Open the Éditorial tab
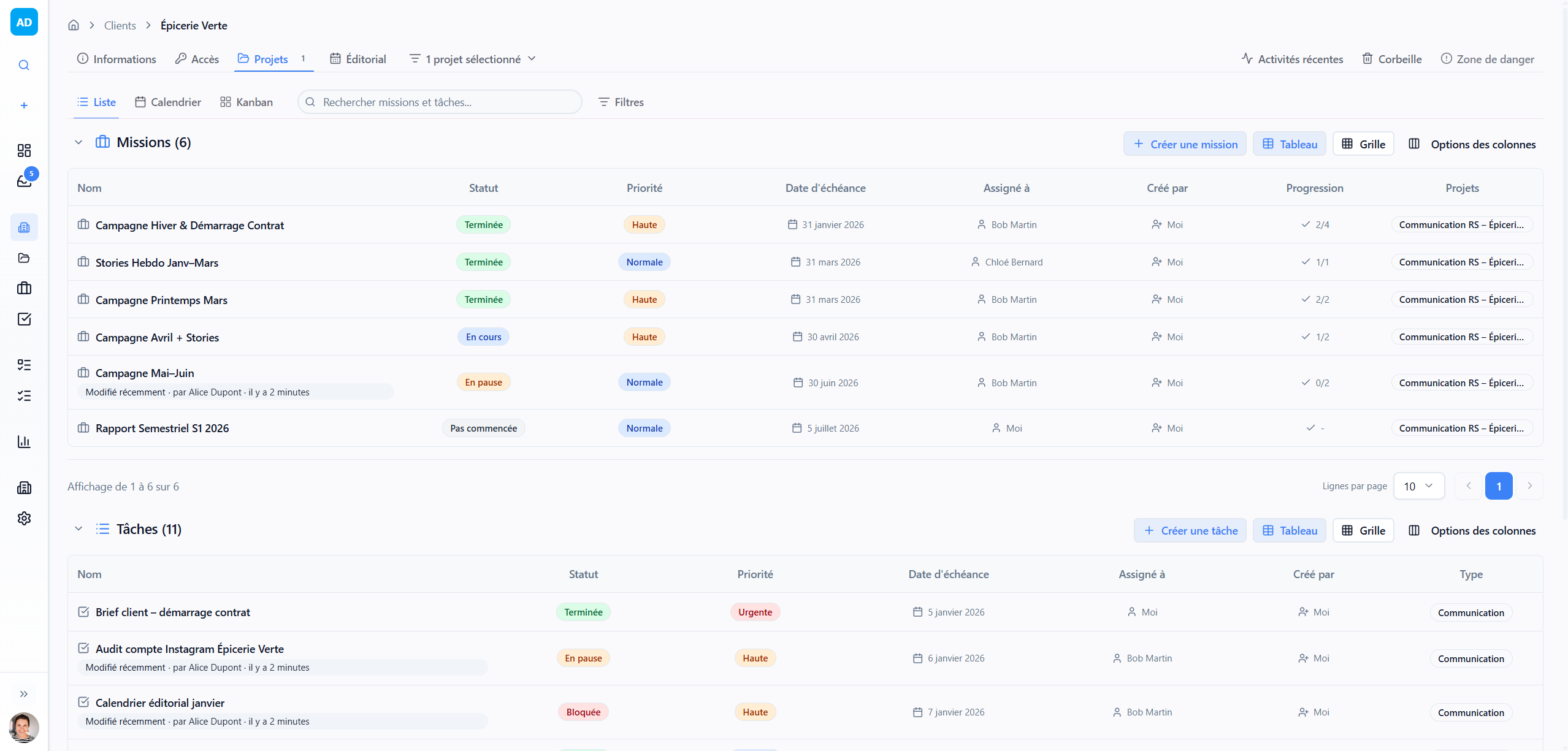Screen dimensions: 1568x751 pos(358,59)
